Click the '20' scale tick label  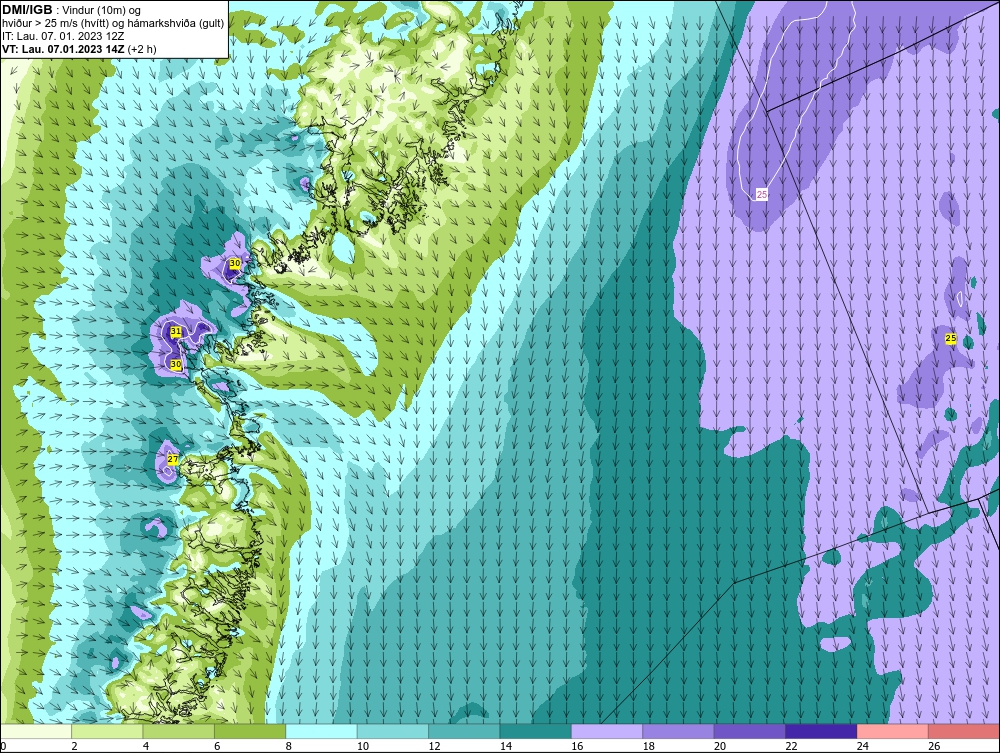tap(720, 746)
